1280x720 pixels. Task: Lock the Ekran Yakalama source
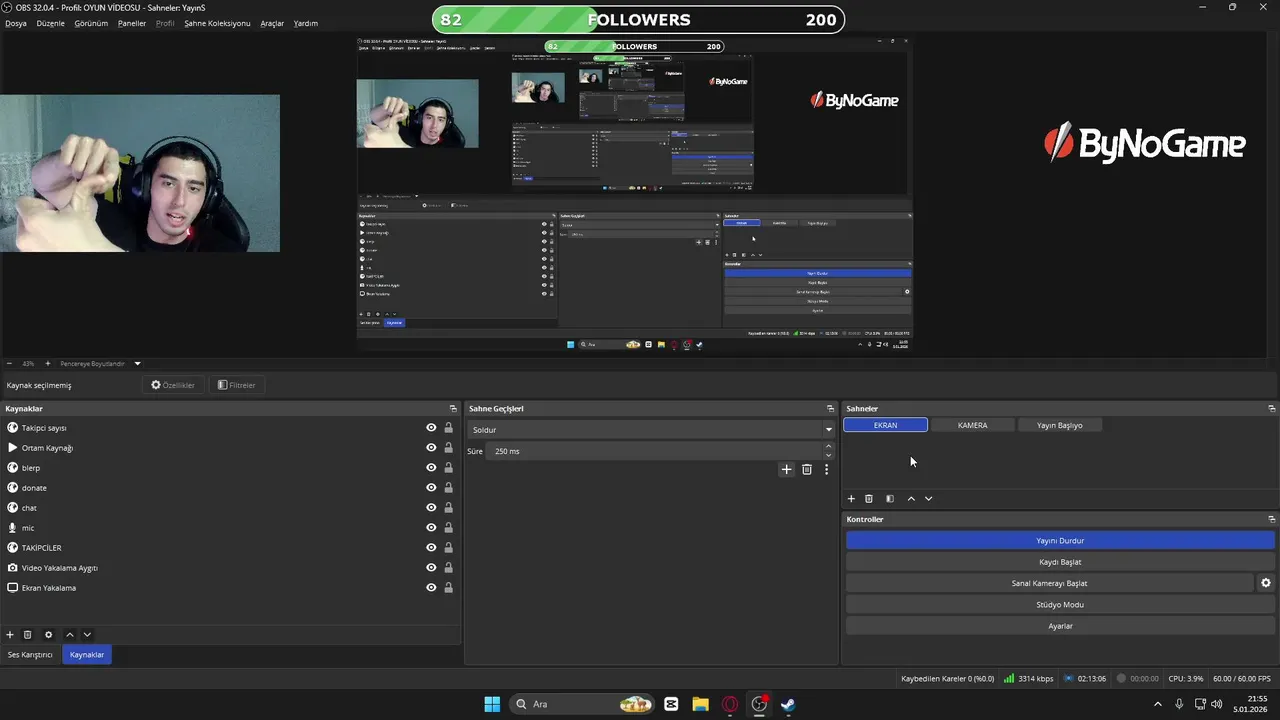[x=448, y=588]
